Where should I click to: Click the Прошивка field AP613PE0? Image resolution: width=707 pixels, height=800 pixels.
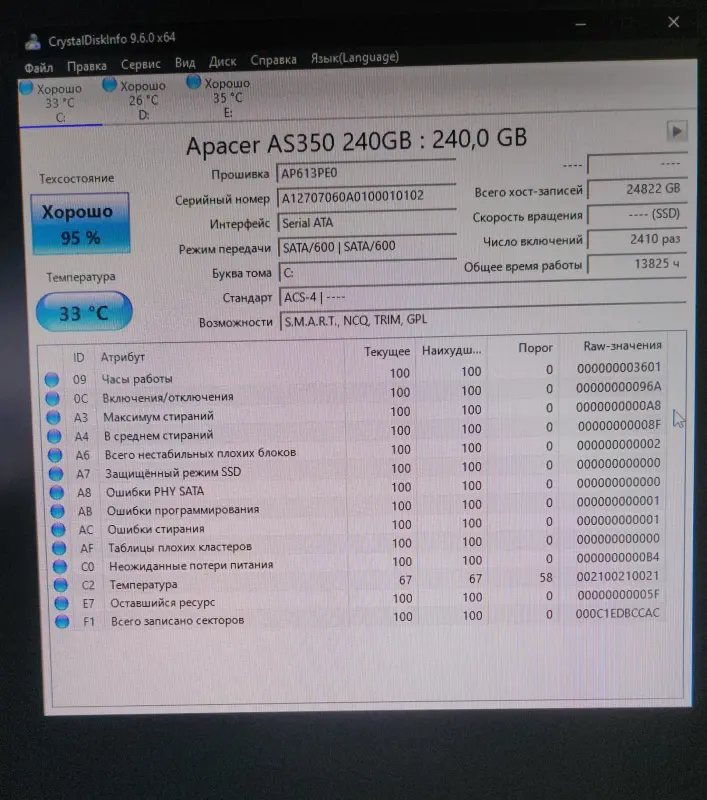(x=366, y=172)
